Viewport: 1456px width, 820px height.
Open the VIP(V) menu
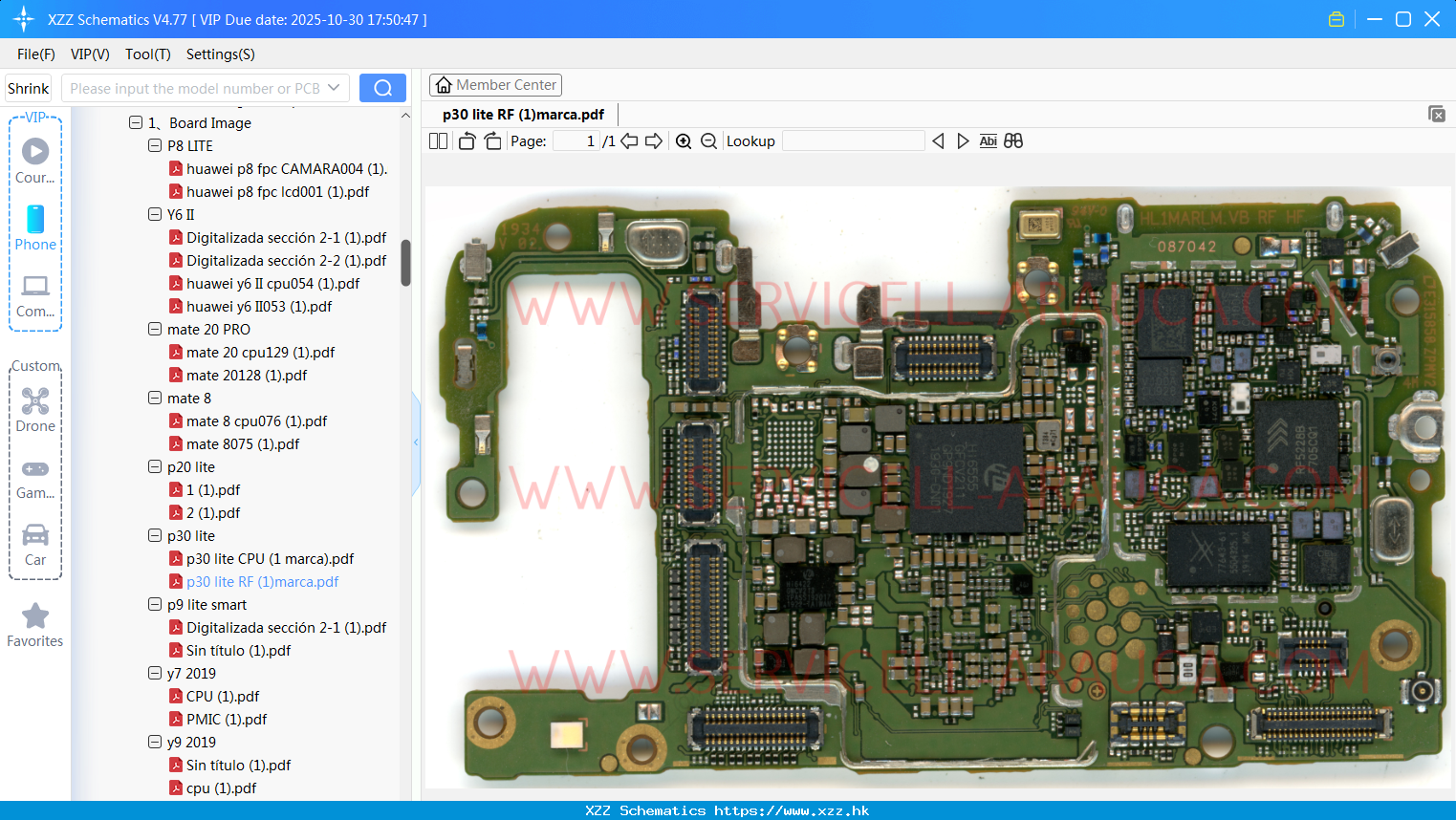[x=90, y=54]
